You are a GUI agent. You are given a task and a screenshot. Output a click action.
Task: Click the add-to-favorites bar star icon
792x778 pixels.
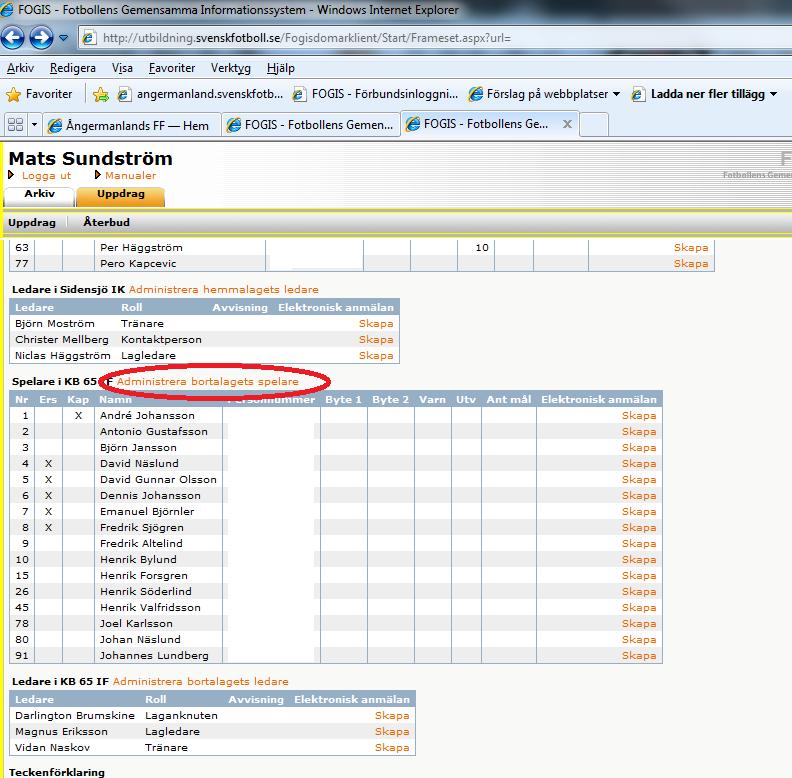point(101,94)
